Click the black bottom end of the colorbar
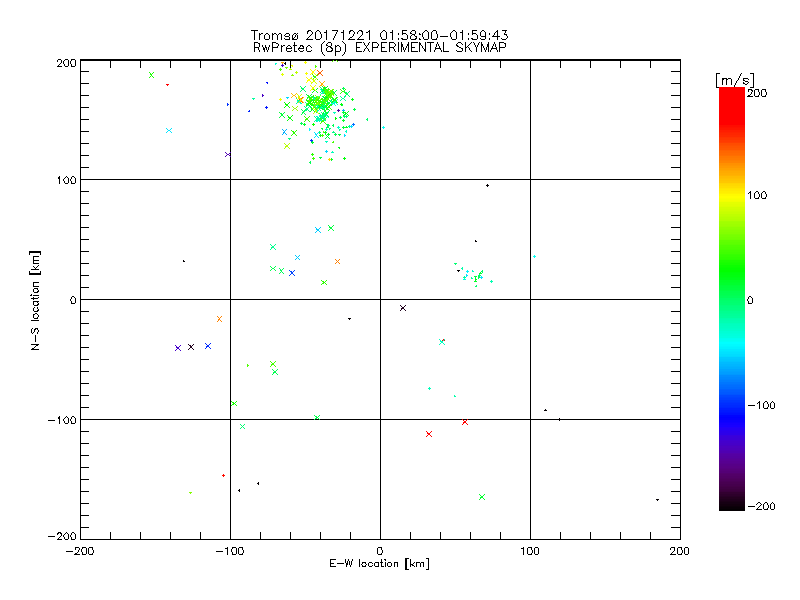The width and height of the screenshot is (800, 600). (x=732, y=505)
